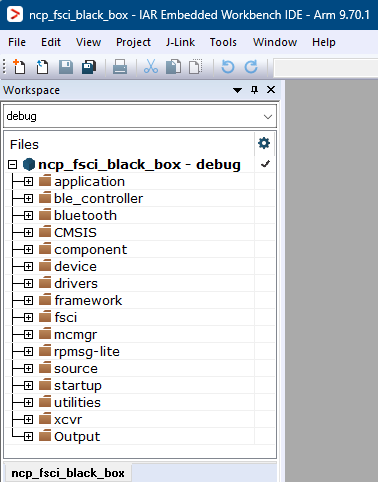Viewport: 378px width, 482px height.
Task: Expand the Output folder
Action: coord(28,437)
